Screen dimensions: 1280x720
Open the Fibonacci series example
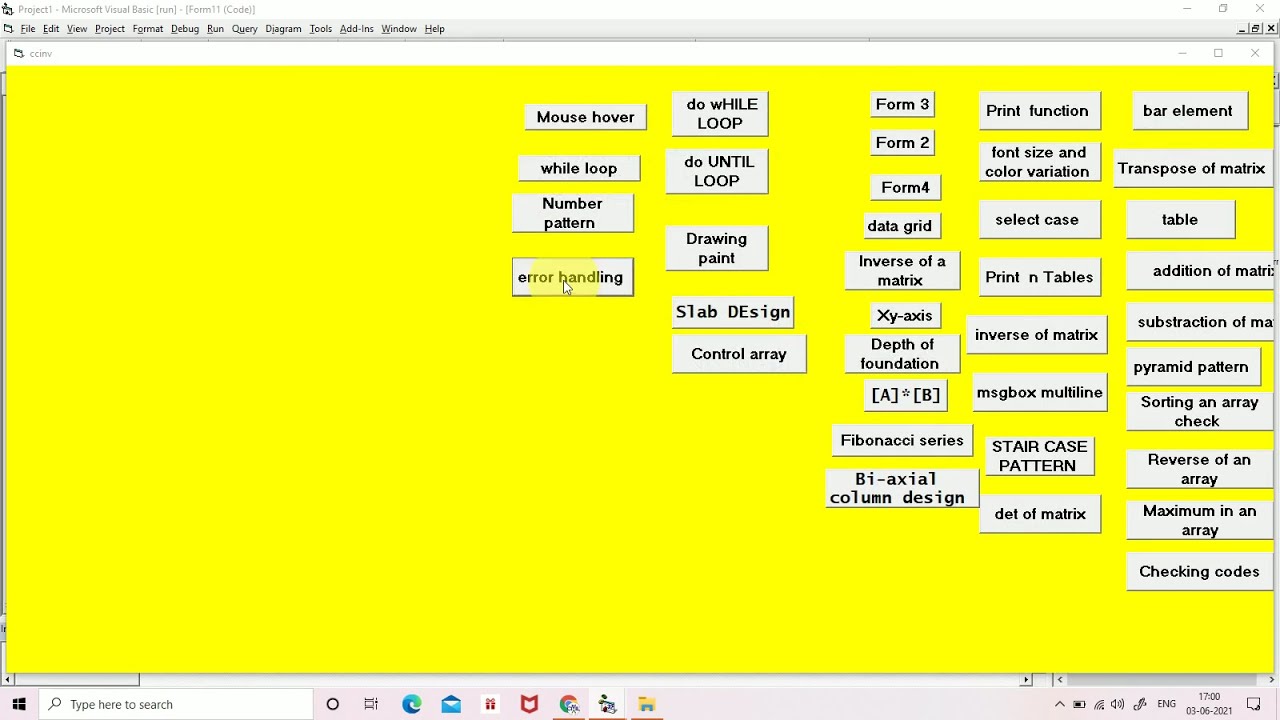[902, 440]
